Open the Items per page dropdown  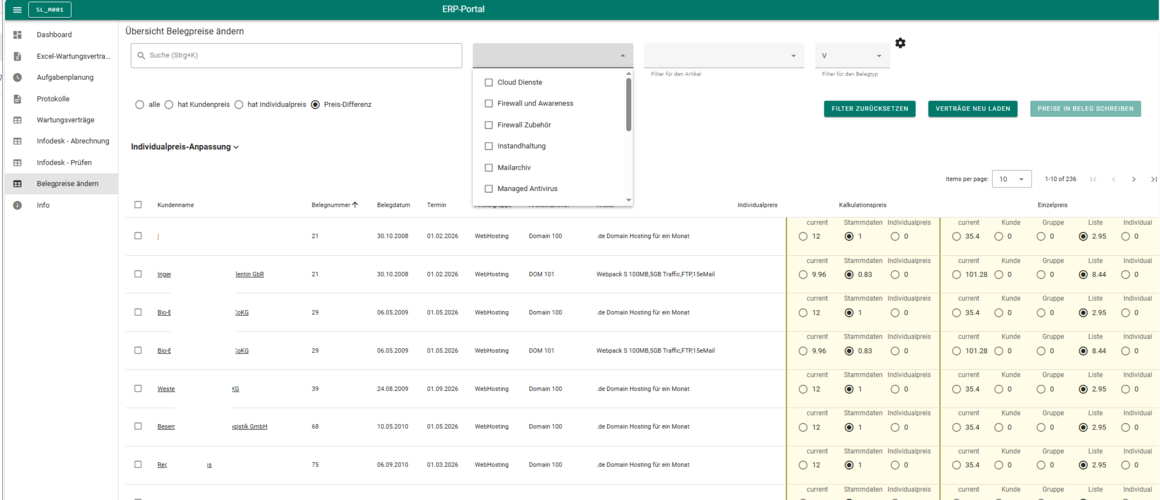(x=1013, y=179)
